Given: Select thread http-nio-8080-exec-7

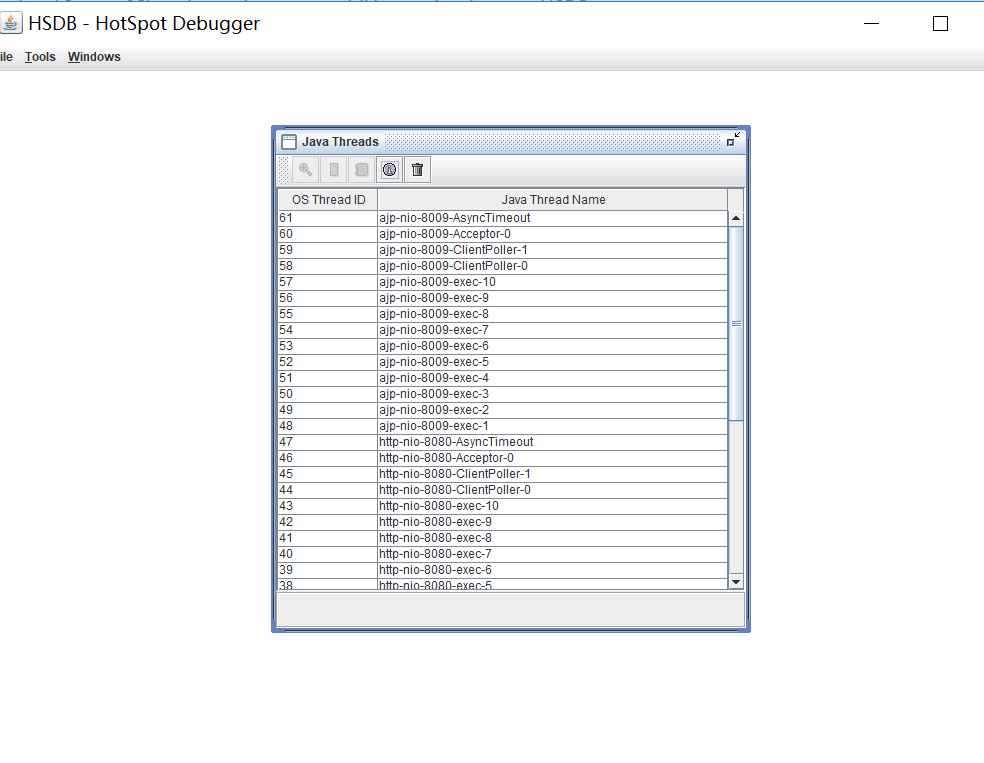Looking at the screenshot, I should (x=553, y=554).
